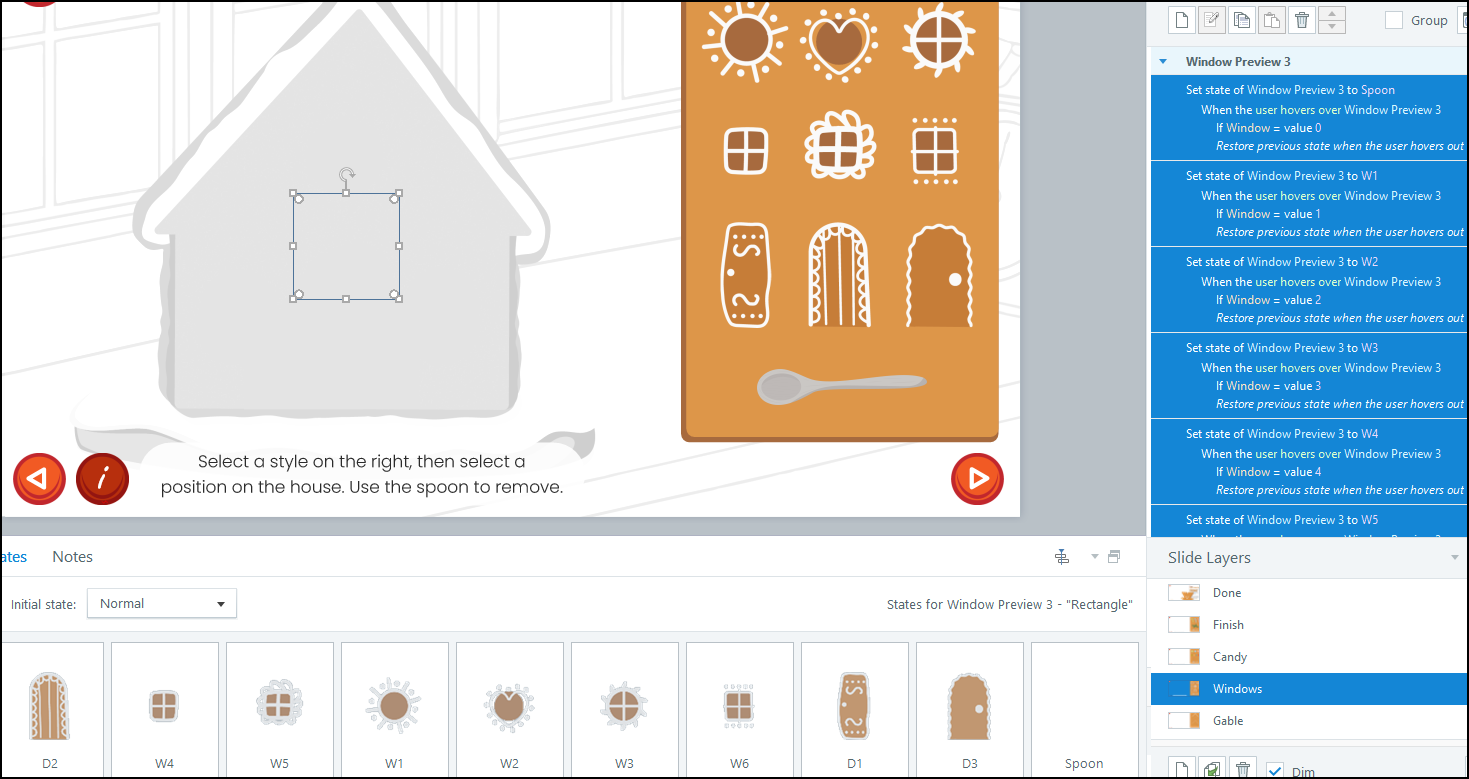Viewport: 1469px width, 779px height.
Task: Collapse the Slide Layers panel arrow
Action: click(x=1454, y=558)
